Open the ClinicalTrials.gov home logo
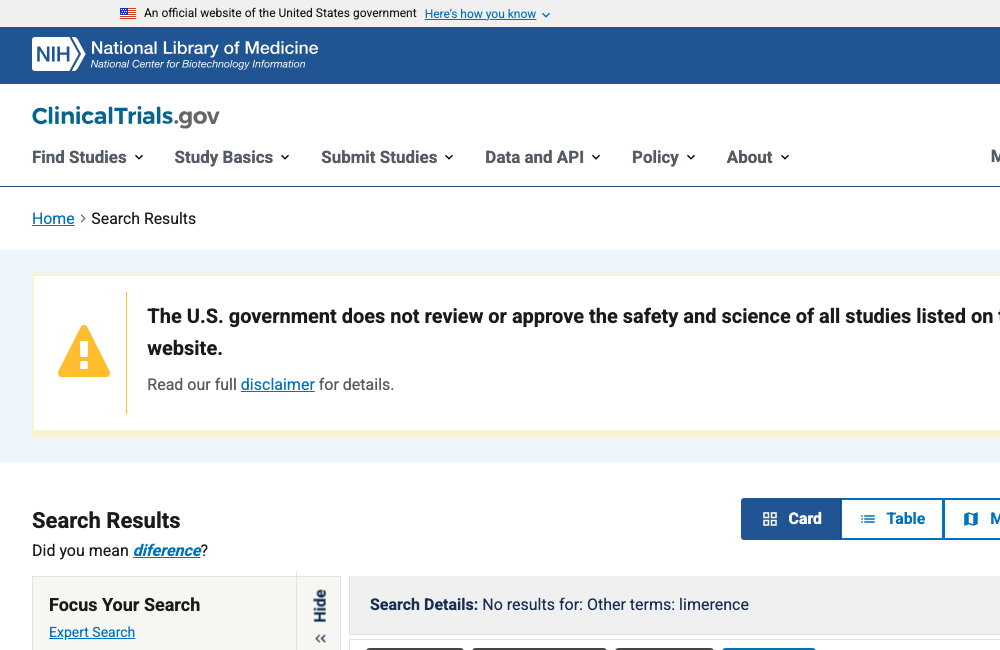The width and height of the screenshot is (1000, 650). point(126,116)
